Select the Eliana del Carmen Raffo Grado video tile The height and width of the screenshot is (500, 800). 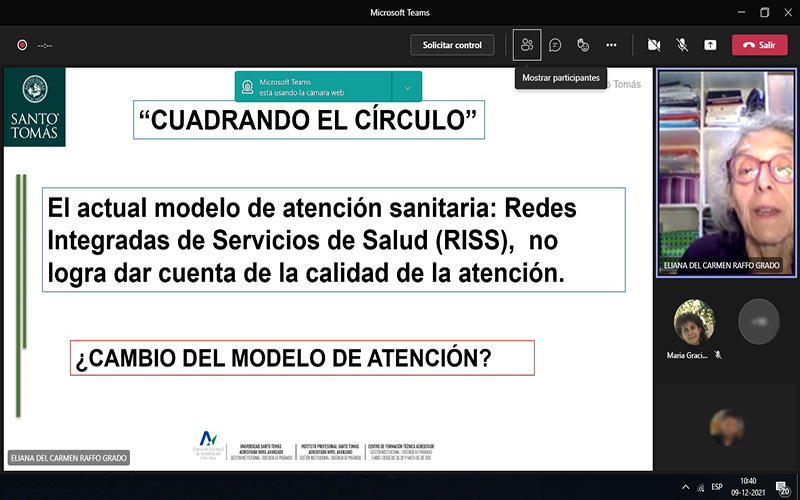(x=726, y=173)
